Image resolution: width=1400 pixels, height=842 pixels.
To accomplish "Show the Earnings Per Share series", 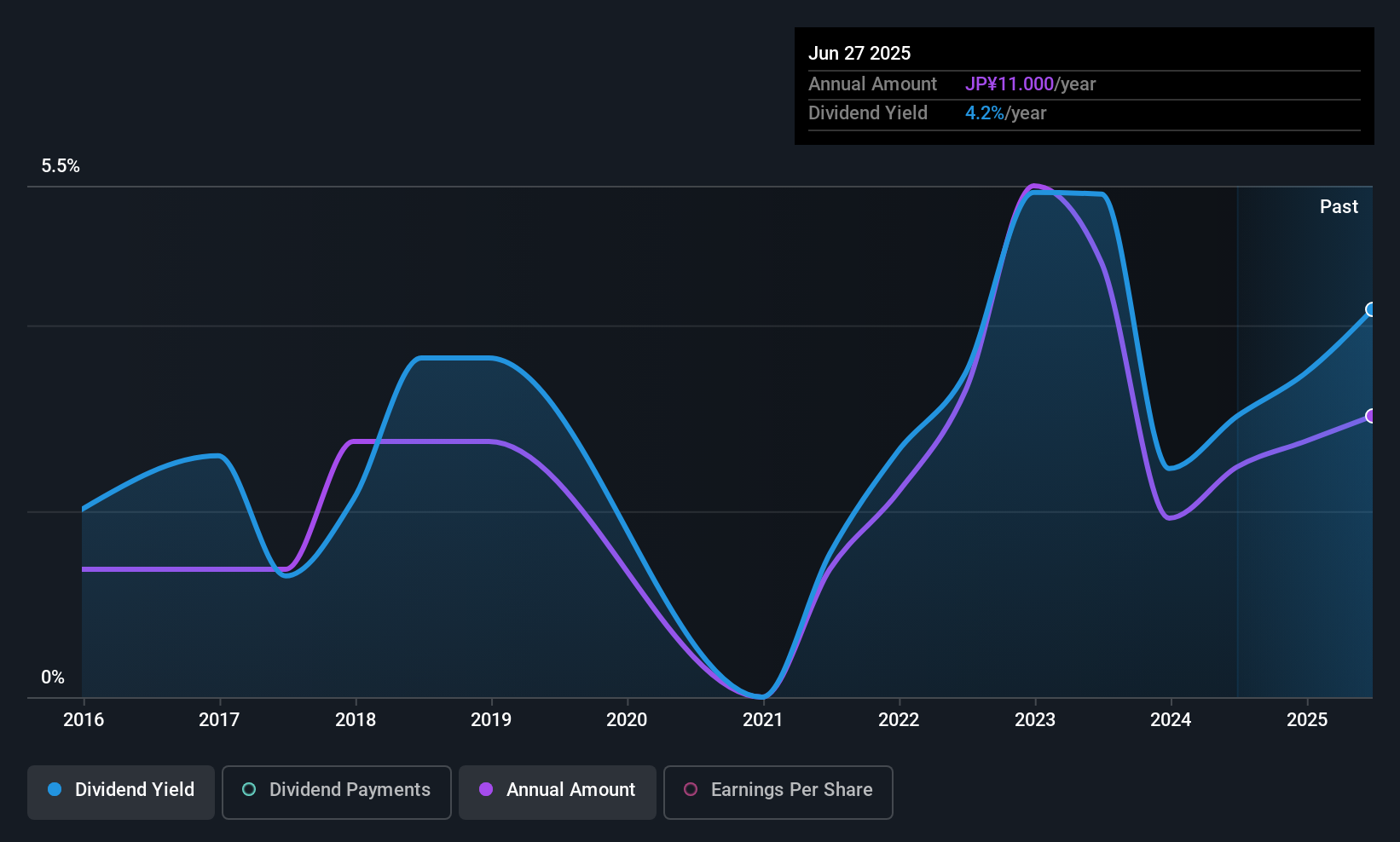I will [778, 792].
